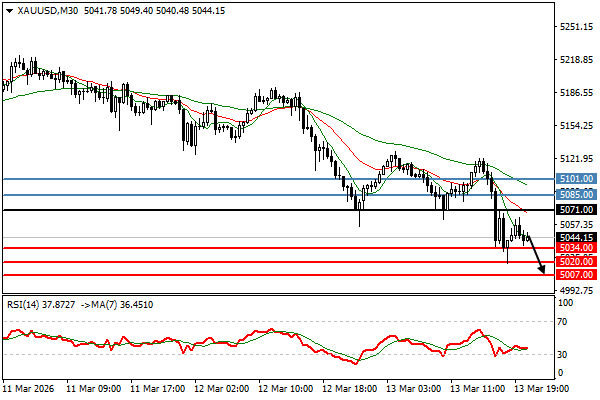Click the 5071.00 black price level tag

tap(576, 210)
